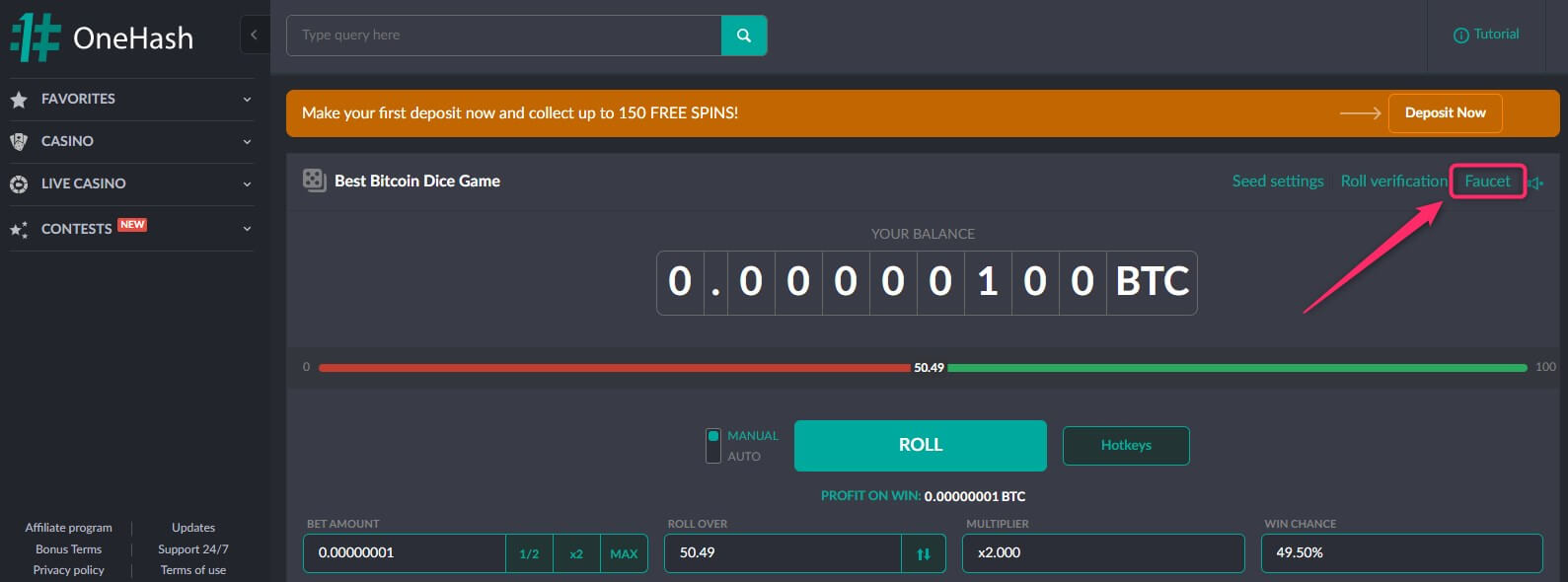The width and height of the screenshot is (1568, 582).
Task: Click the Bet Amount input field
Action: pyautogui.click(x=405, y=553)
